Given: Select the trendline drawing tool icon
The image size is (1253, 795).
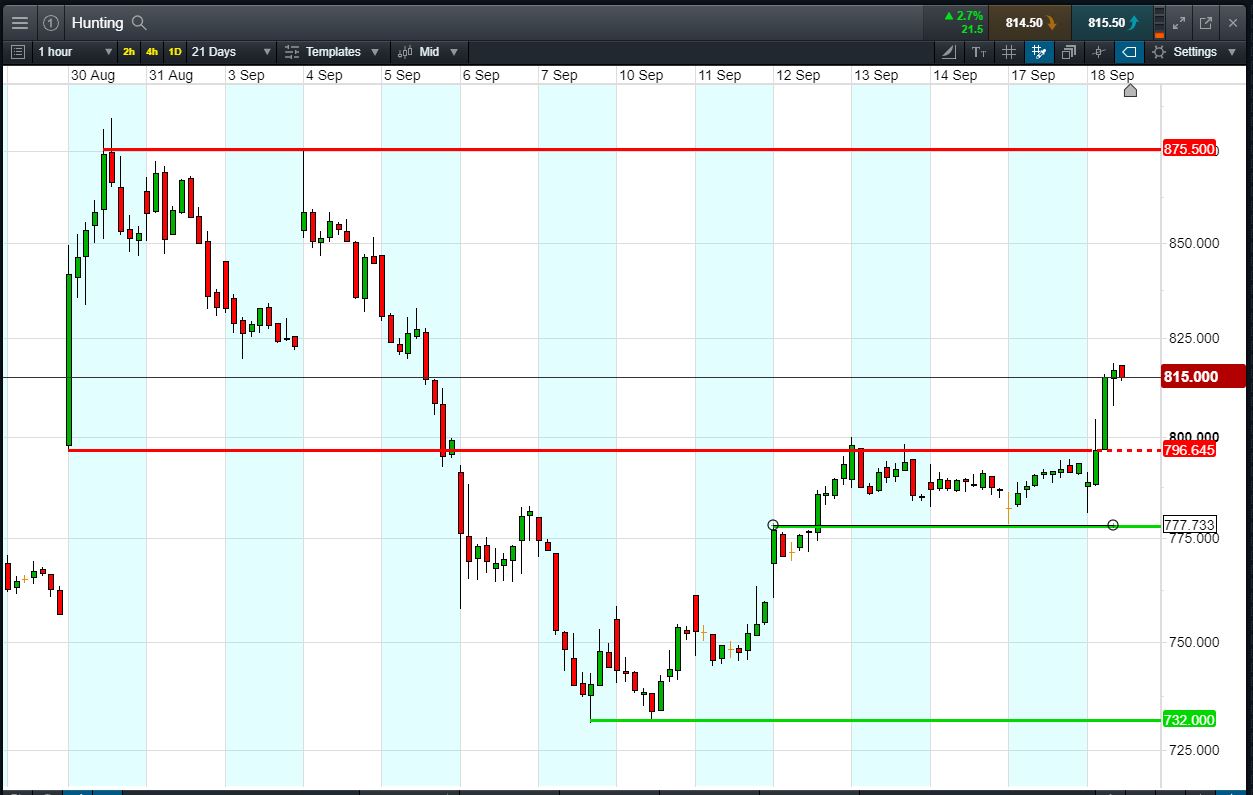Looking at the screenshot, I should click(x=949, y=52).
